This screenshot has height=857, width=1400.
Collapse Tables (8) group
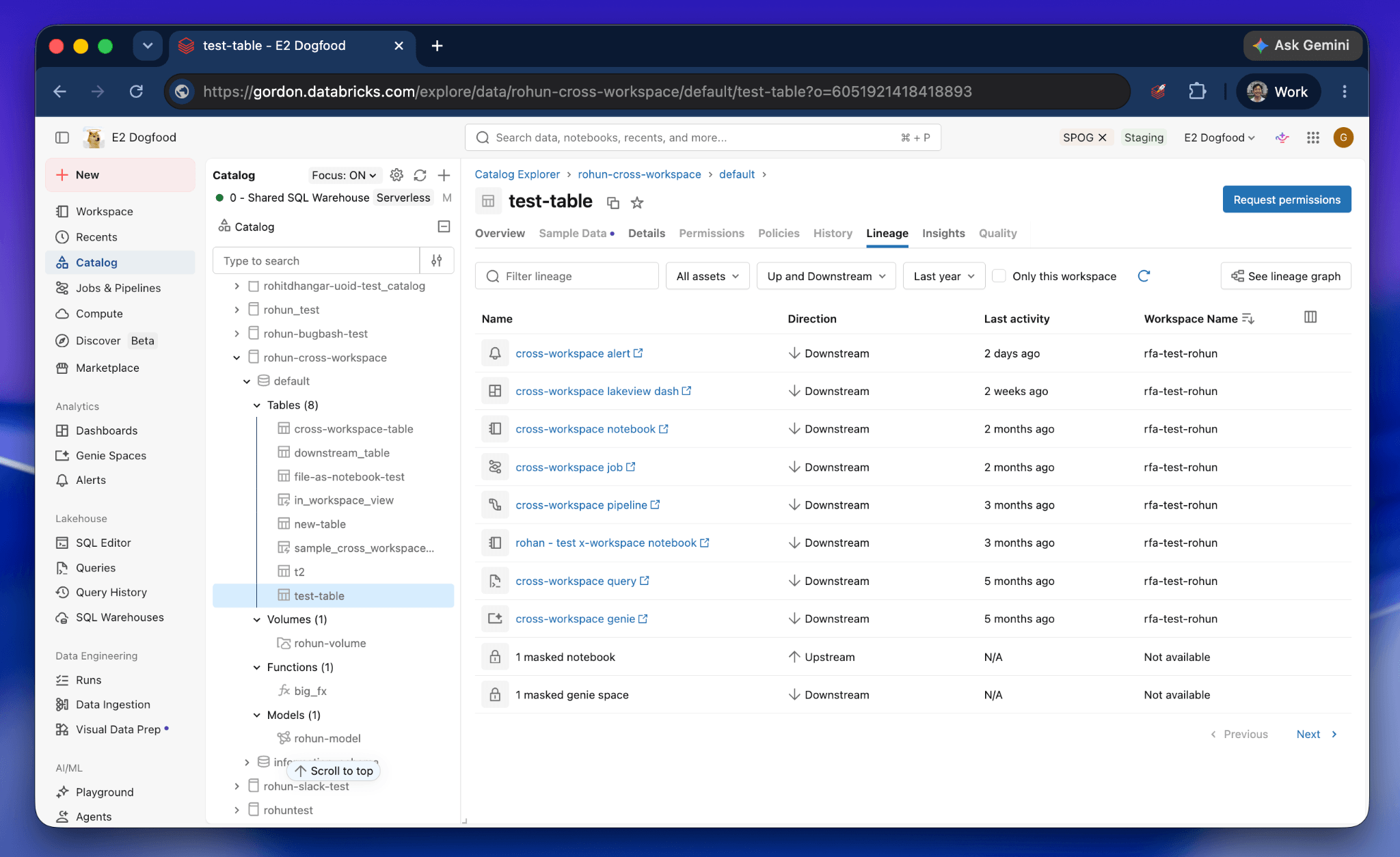tap(257, 405)
